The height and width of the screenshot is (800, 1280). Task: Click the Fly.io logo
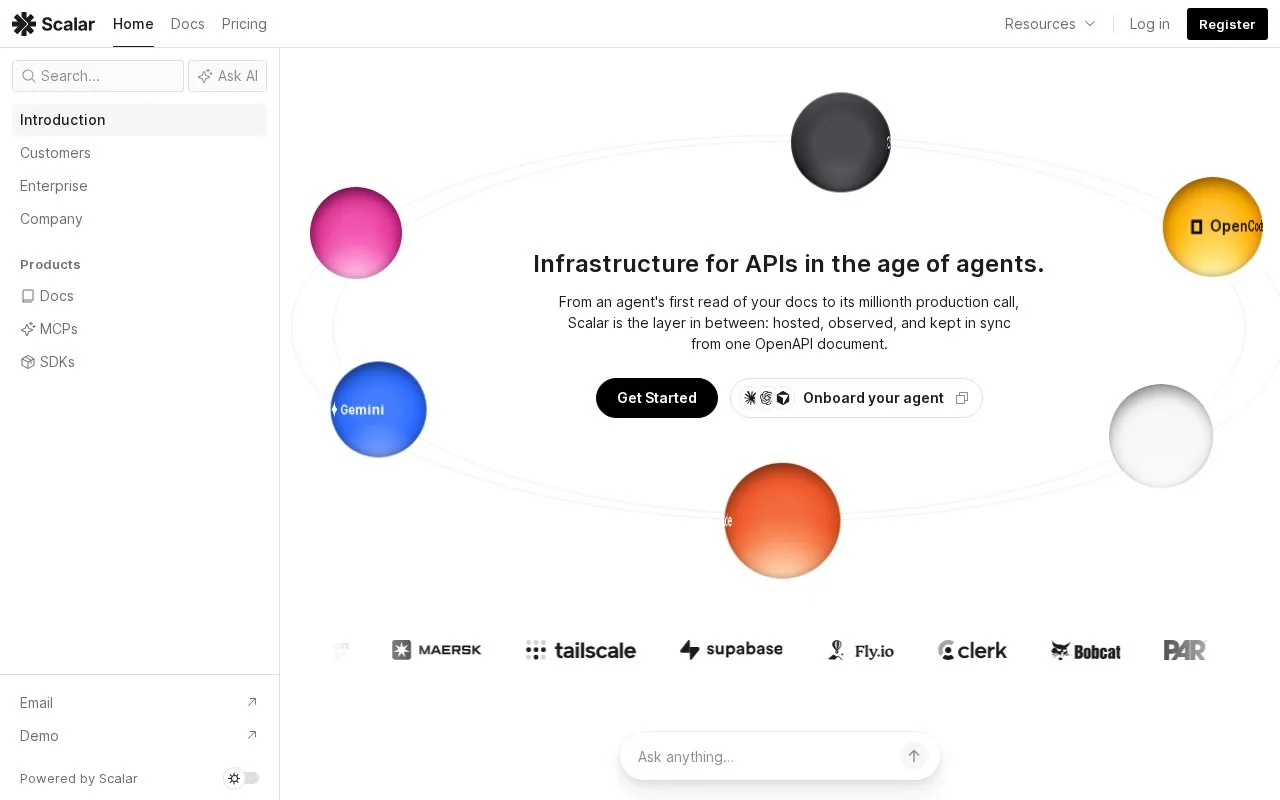tap(861, 651)
